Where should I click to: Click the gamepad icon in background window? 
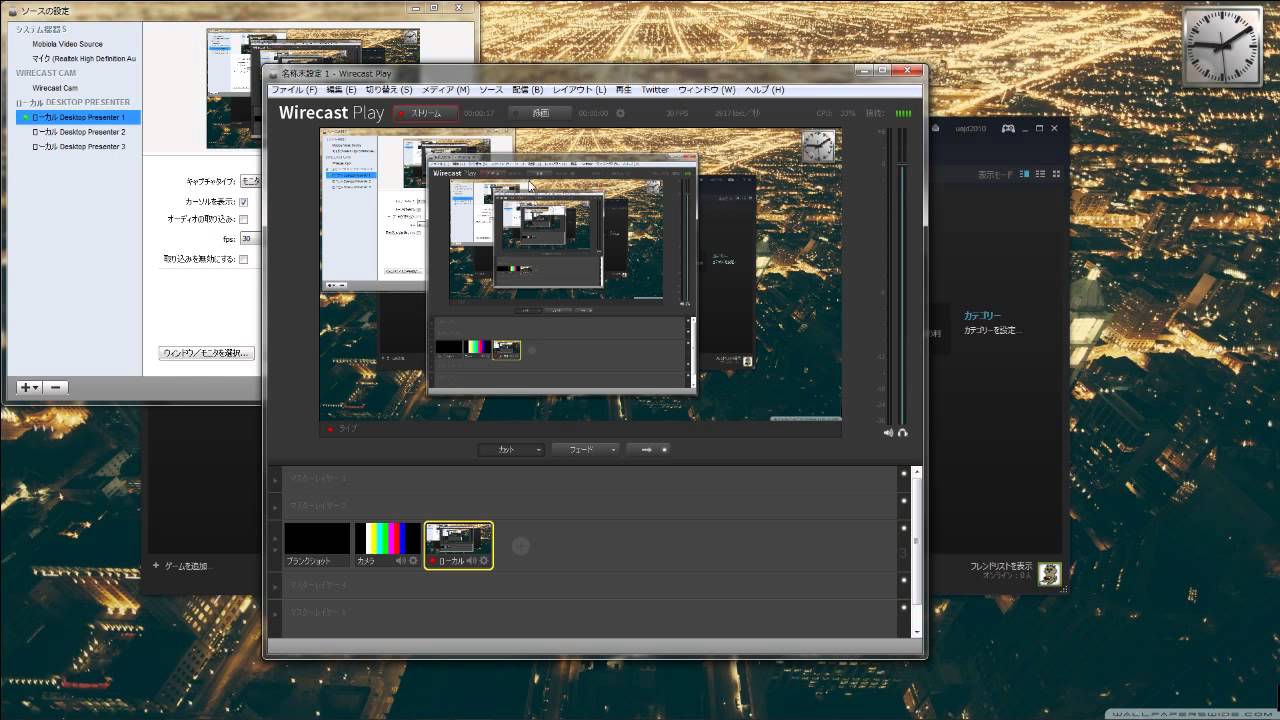tap(1009, 129)
